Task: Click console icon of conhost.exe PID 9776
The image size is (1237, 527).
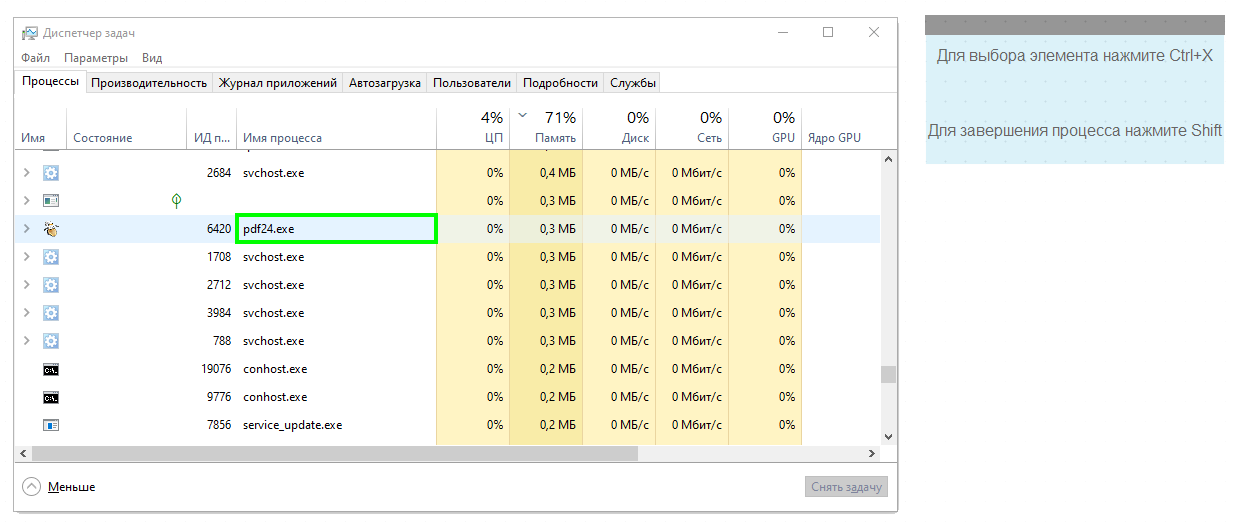Action: (x=51, y=397)
